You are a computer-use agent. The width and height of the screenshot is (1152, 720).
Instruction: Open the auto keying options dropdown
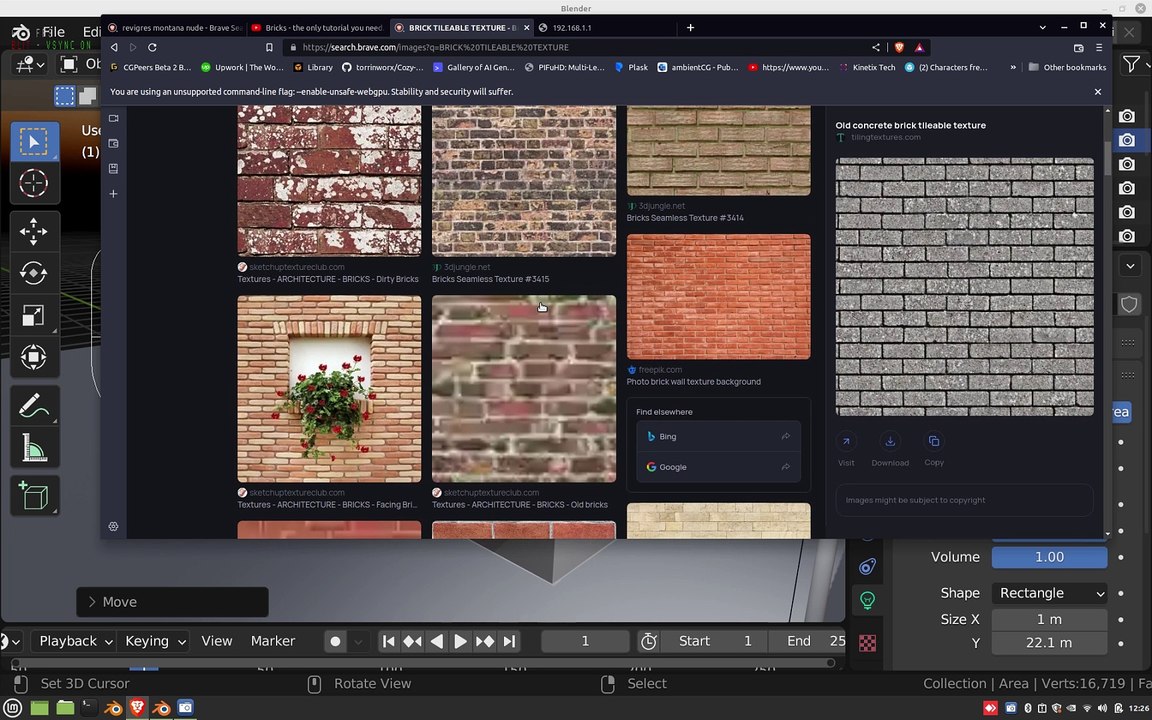[358, 641]
